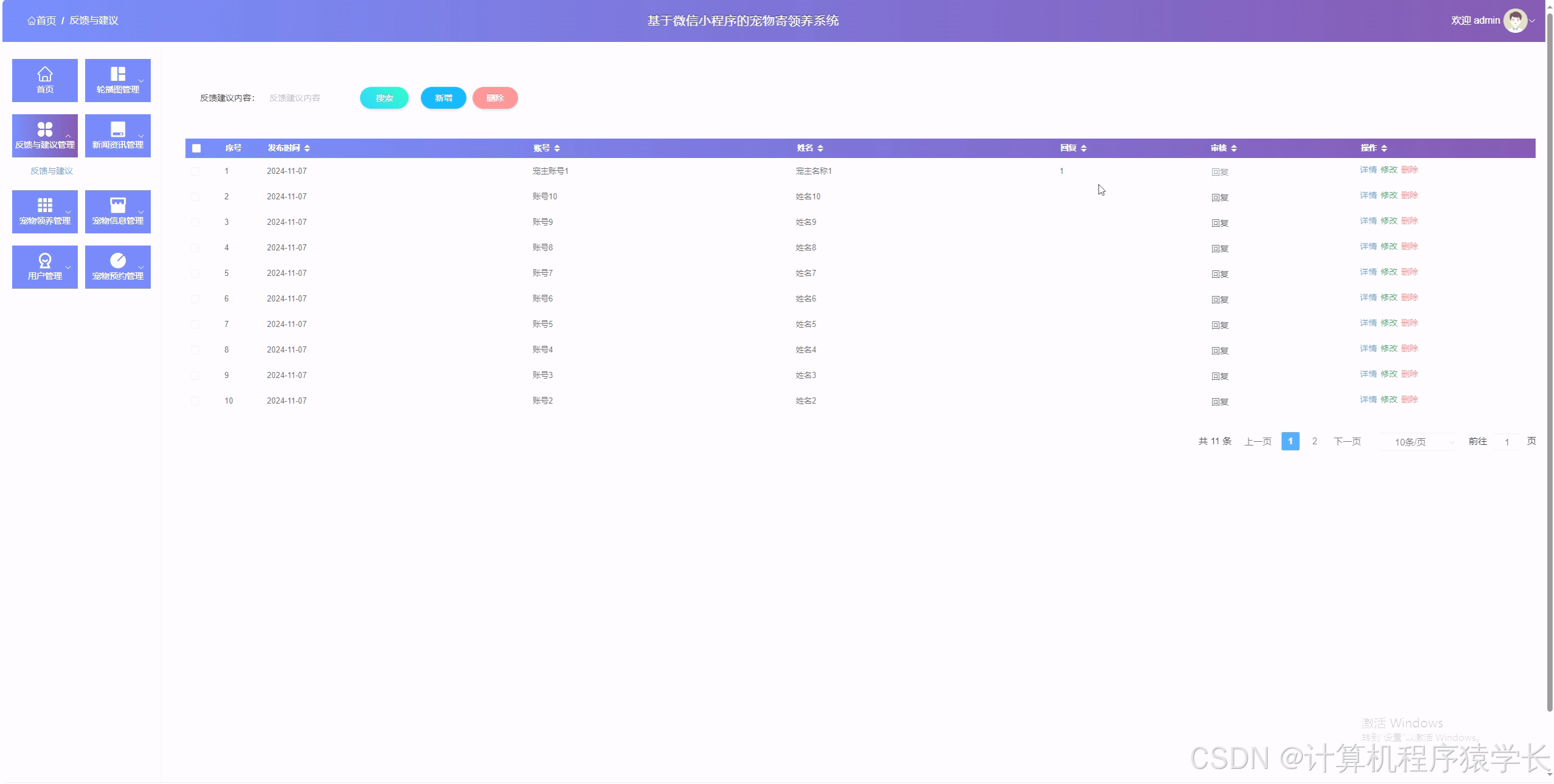Click the vertical page scrollbar

point(1549,365)
